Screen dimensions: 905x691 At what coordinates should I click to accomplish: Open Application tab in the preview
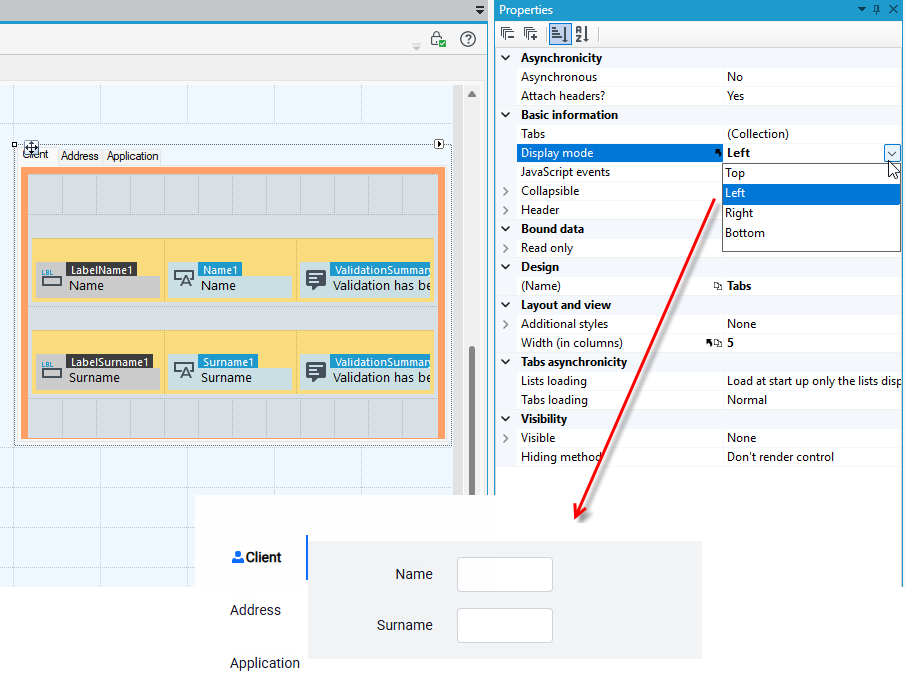pos(265,663)
